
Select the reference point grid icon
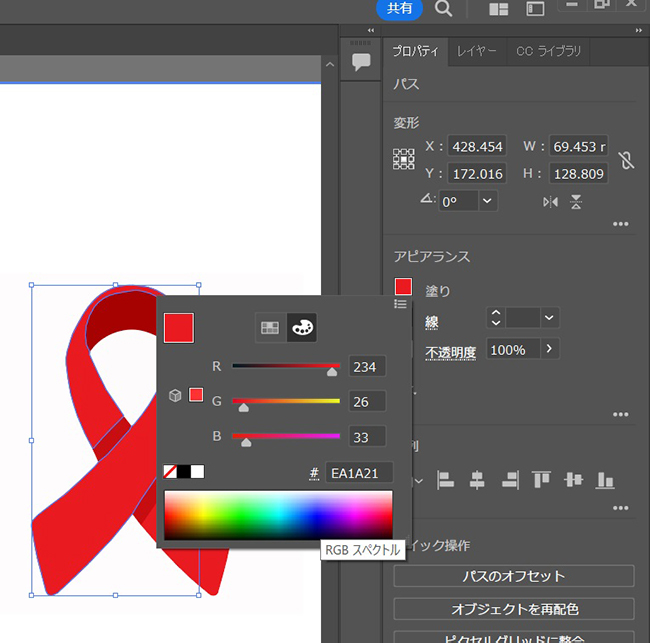403,159
